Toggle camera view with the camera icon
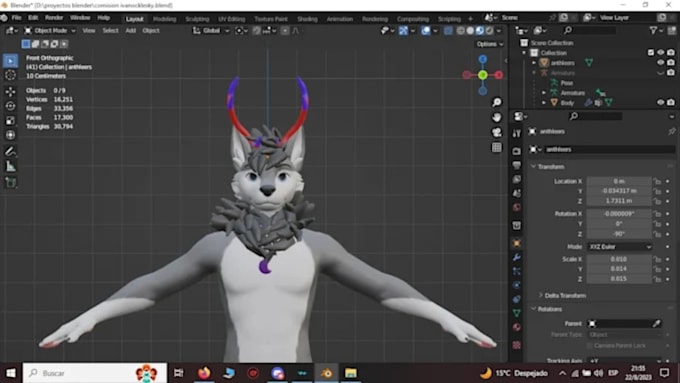The image size is (680, 383). click(x=497, y=132)
